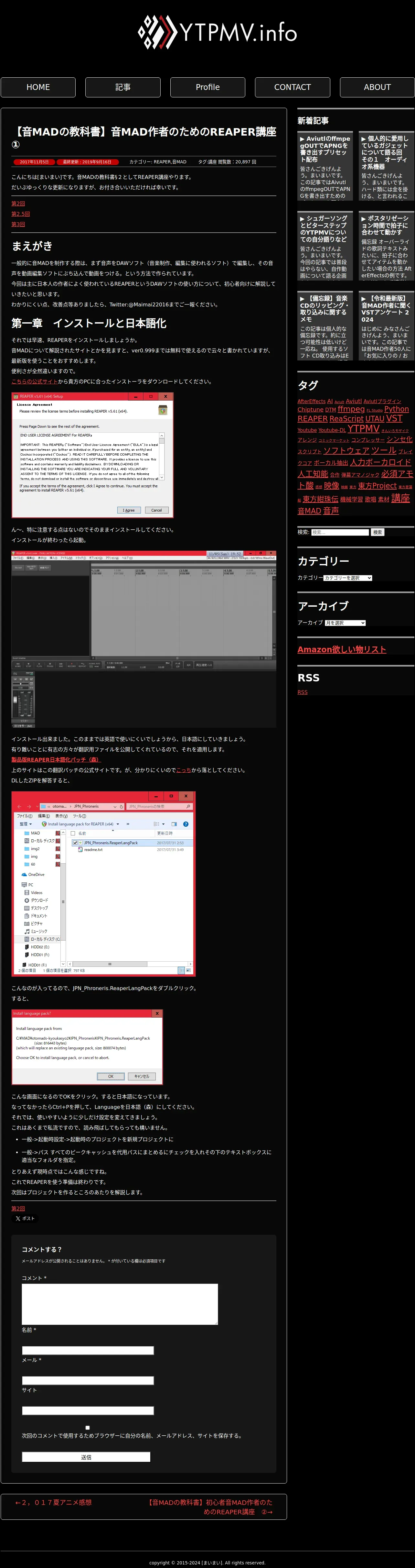Select the Aviutlプラグイン tag

click(x=382, y=402)
